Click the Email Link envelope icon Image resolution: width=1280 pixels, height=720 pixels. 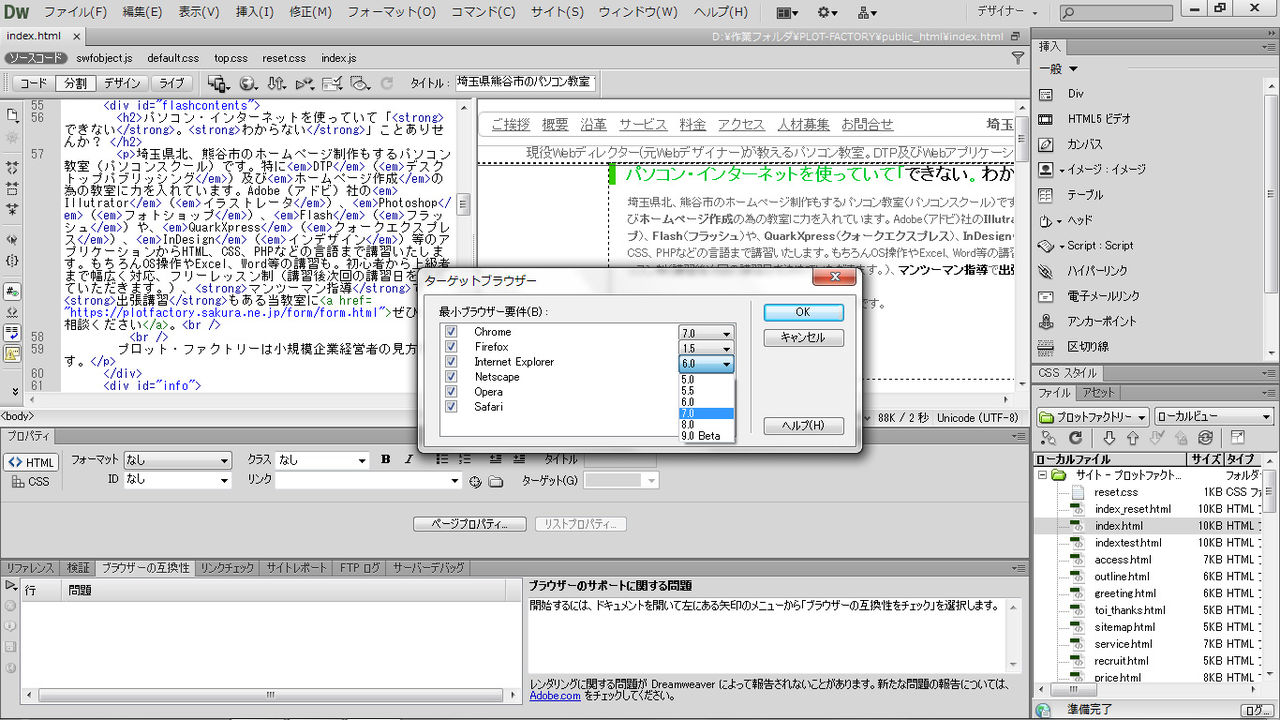(x=1046, y=296)
